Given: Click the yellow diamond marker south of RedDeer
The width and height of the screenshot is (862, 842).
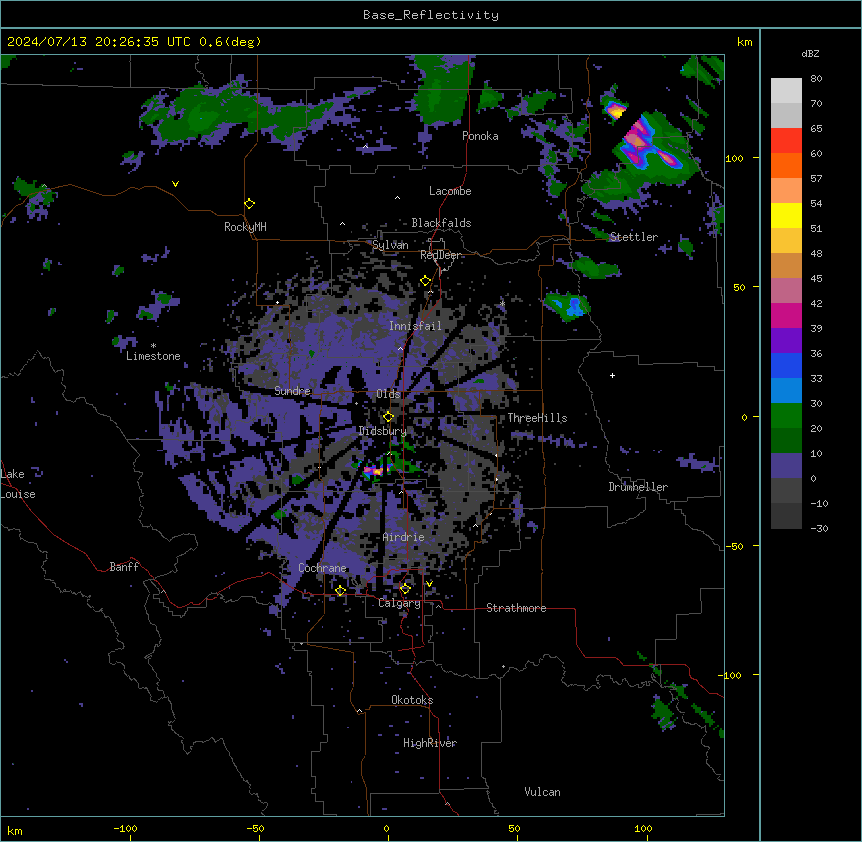Looking at the screenshot, I should point(426,281).
